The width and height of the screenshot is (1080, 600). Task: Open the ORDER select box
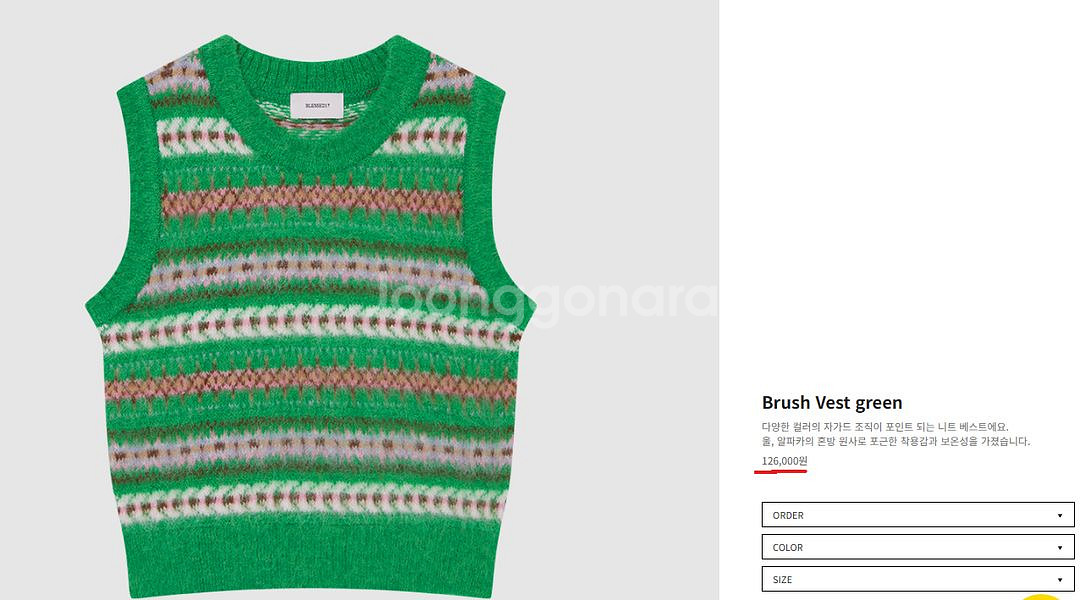click(x=917, y=515)
